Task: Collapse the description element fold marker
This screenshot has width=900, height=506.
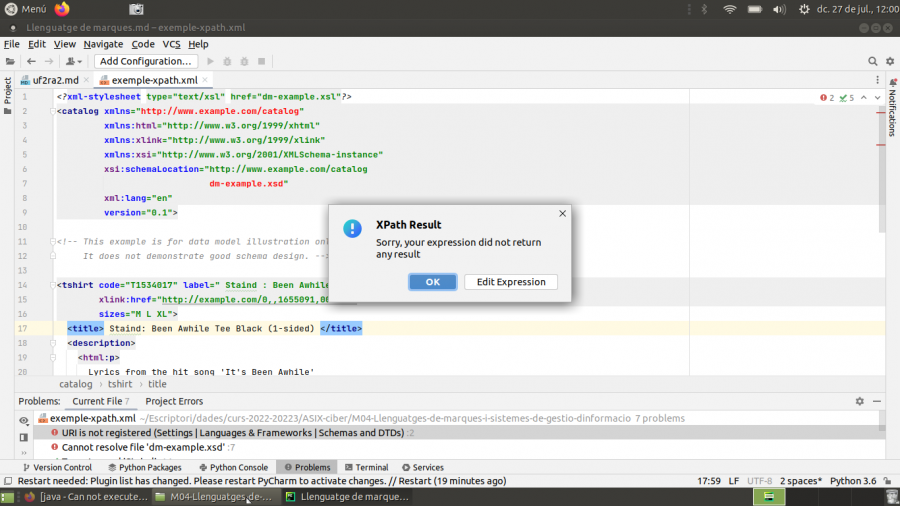Action: point(53,343)
